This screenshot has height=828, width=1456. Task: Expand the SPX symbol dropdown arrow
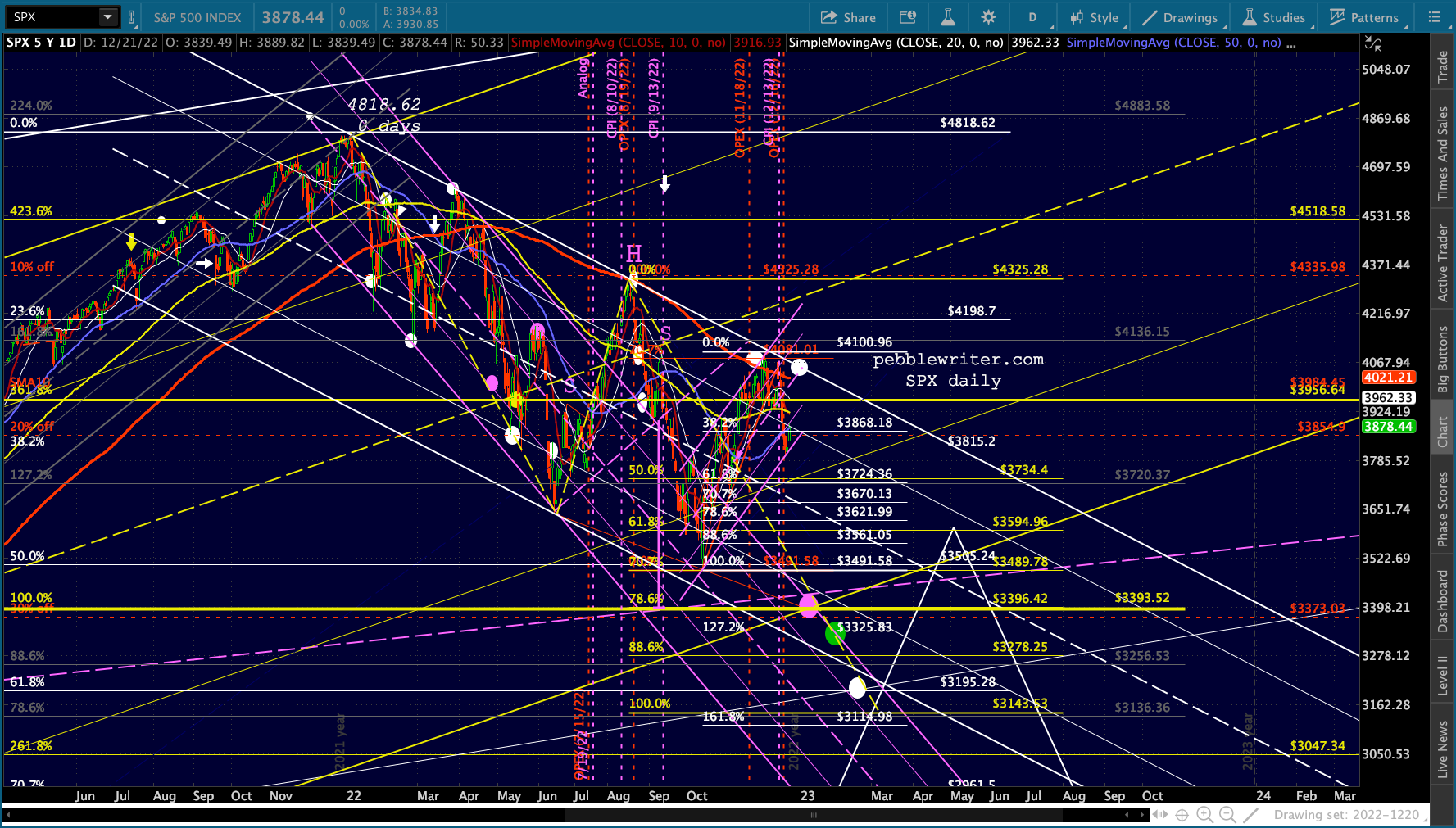point(107,16)
